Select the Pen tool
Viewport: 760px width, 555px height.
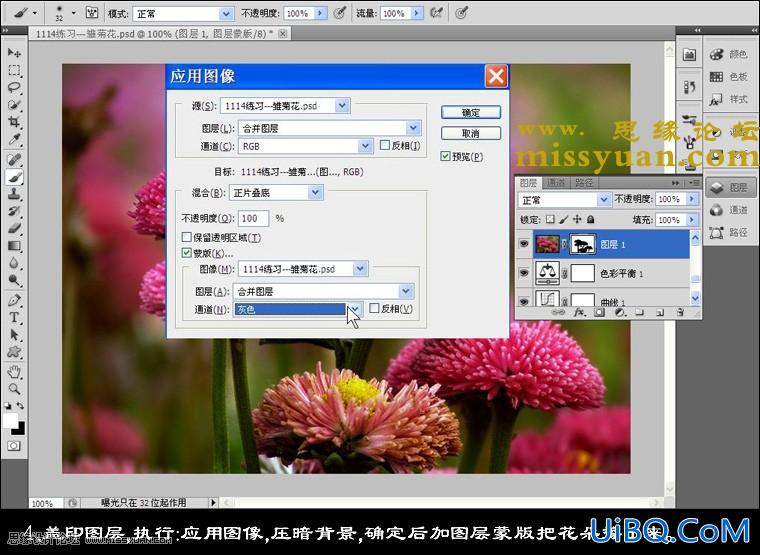[14, 300]
